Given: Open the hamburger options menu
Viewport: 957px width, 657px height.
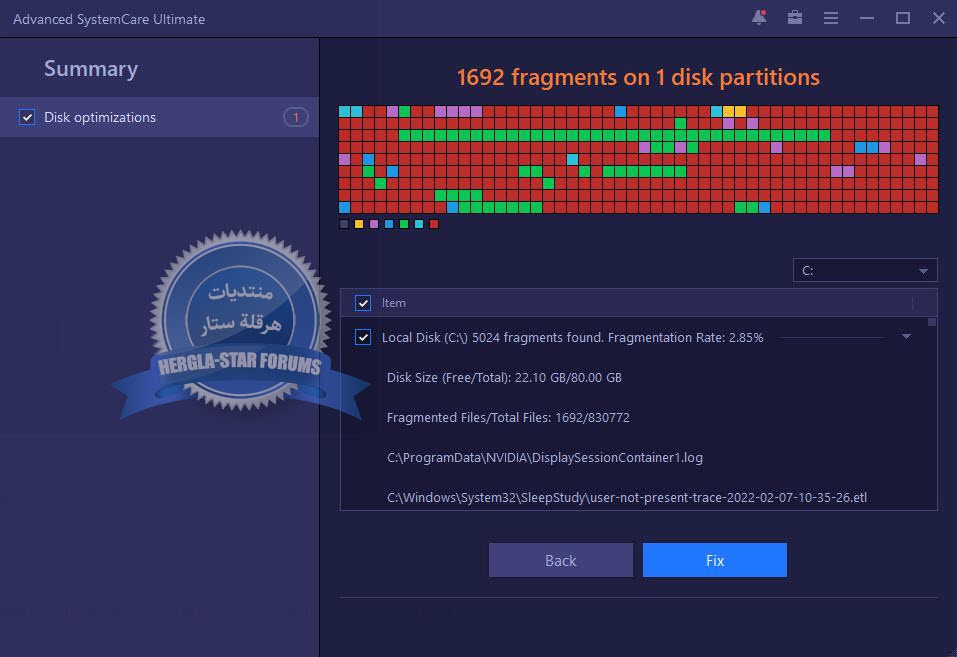Looking at the screenshot, I should [x=831, y=18].
